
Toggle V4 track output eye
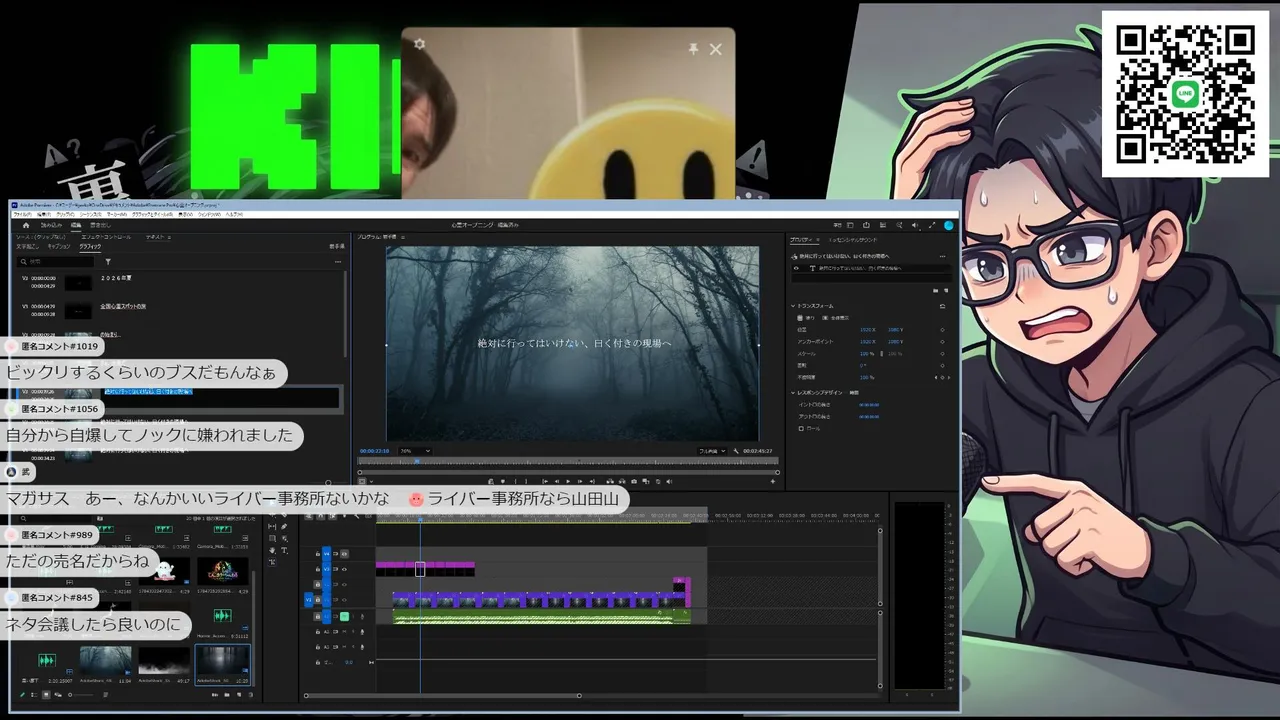(x=344, y=553)
